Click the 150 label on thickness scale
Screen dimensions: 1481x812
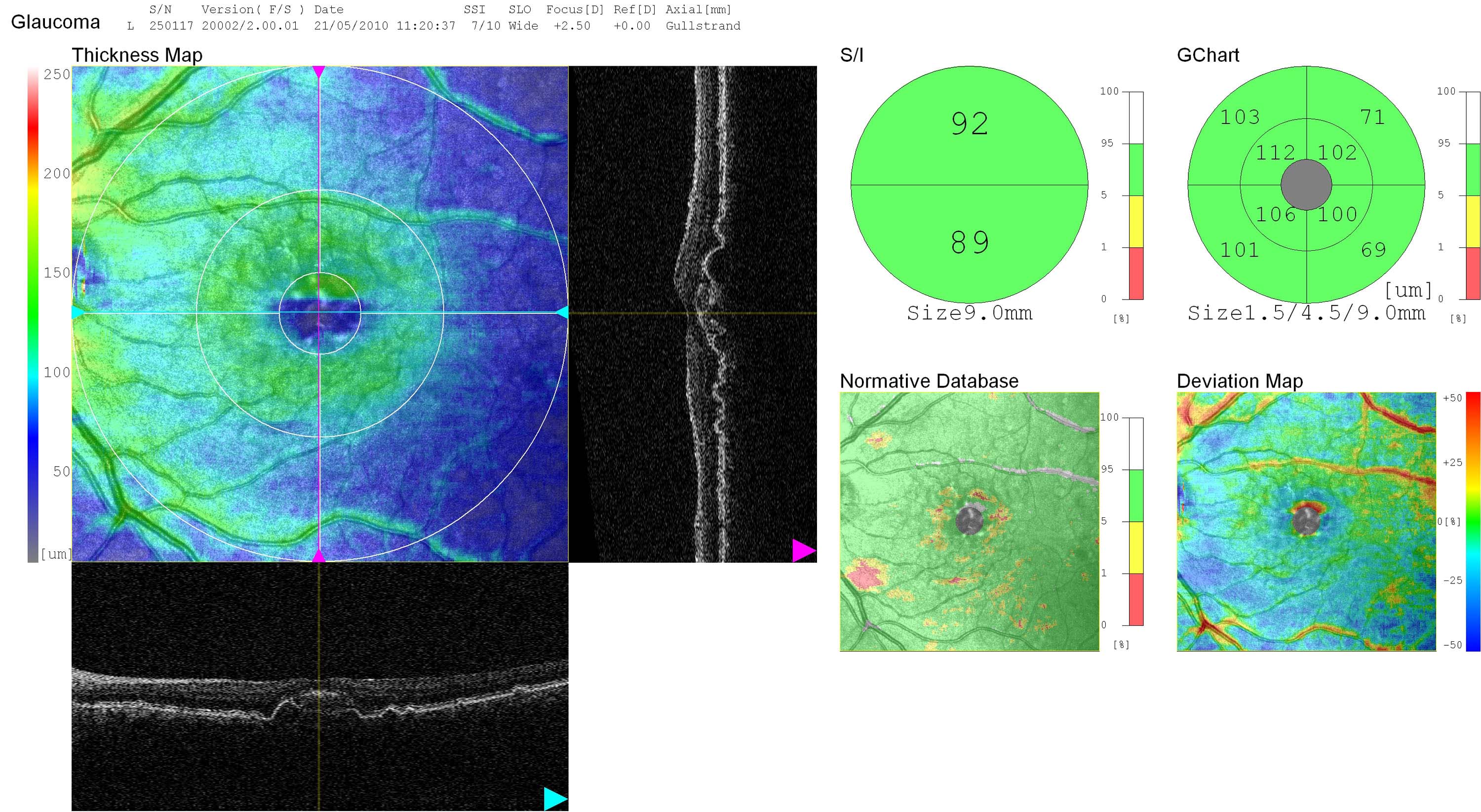(x=57, y=273)
